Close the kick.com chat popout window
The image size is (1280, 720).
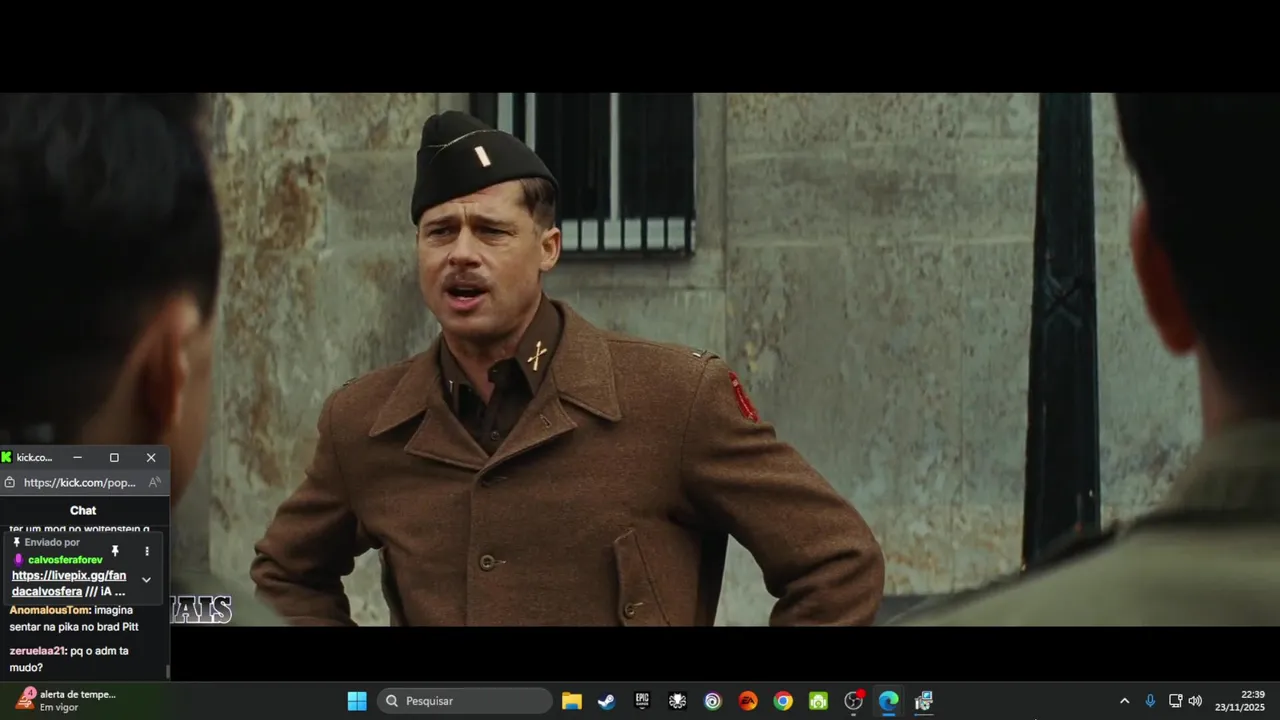pyautogui.click(x=151, y=457)
